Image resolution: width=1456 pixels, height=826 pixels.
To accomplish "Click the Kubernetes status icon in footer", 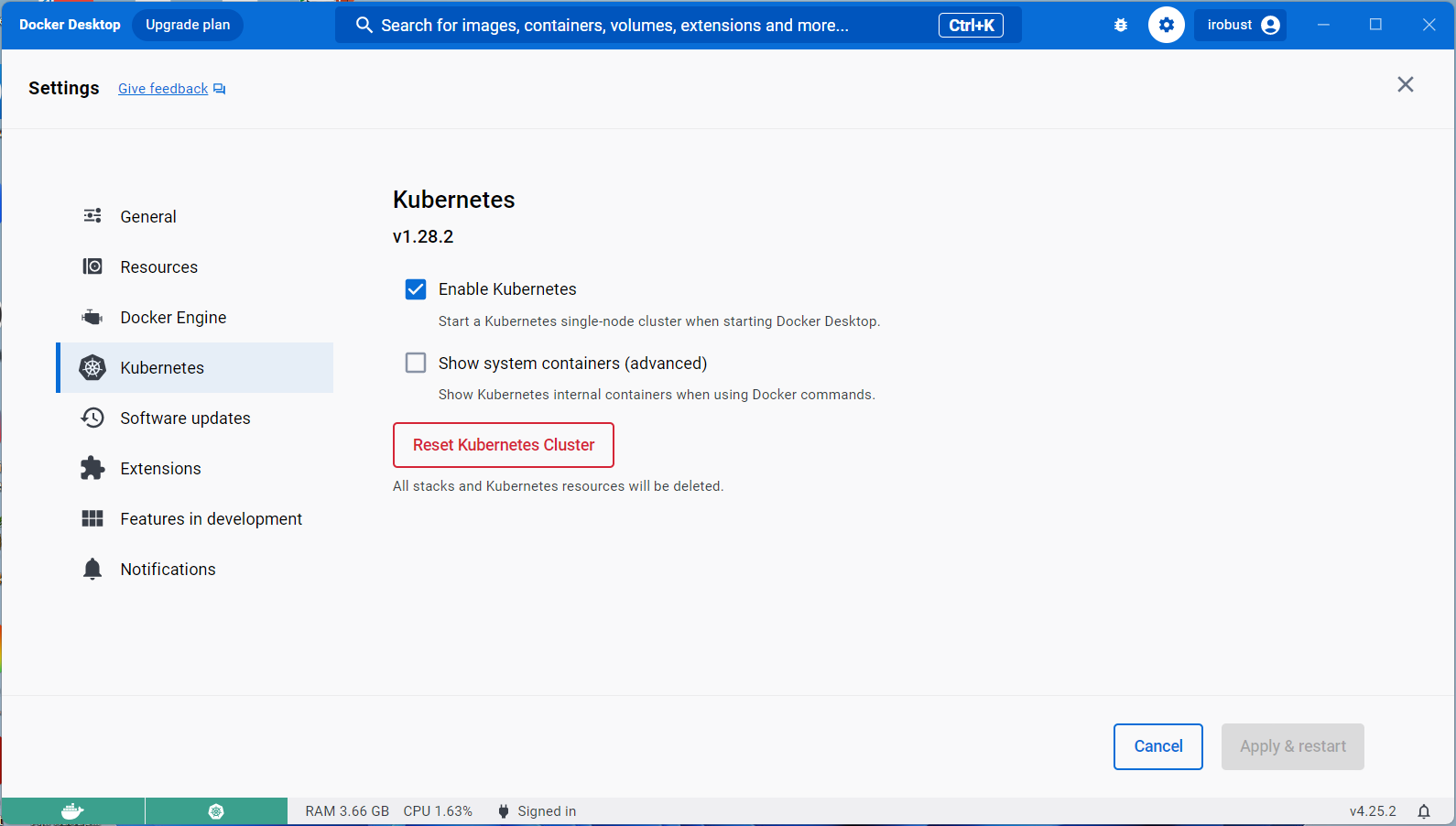I will point(216,811).
